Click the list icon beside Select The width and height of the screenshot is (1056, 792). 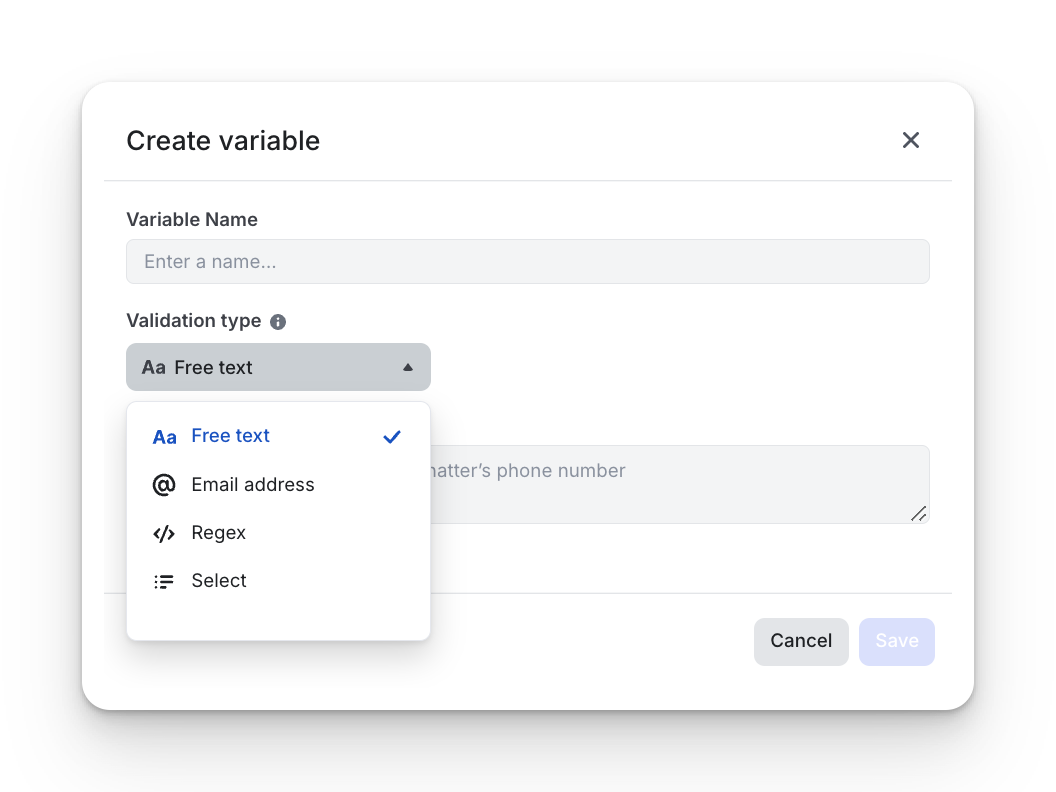tap(164, 581)
